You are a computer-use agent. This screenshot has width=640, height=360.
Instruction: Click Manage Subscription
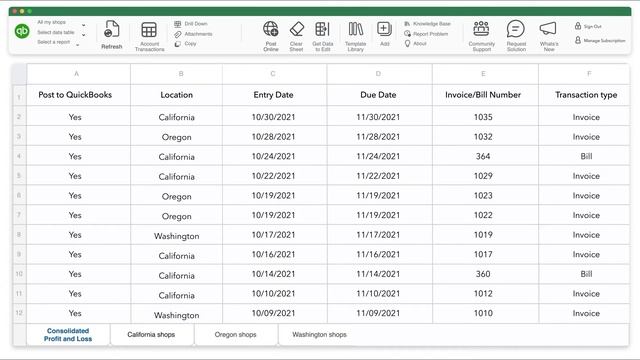click(x=600, y=40)
